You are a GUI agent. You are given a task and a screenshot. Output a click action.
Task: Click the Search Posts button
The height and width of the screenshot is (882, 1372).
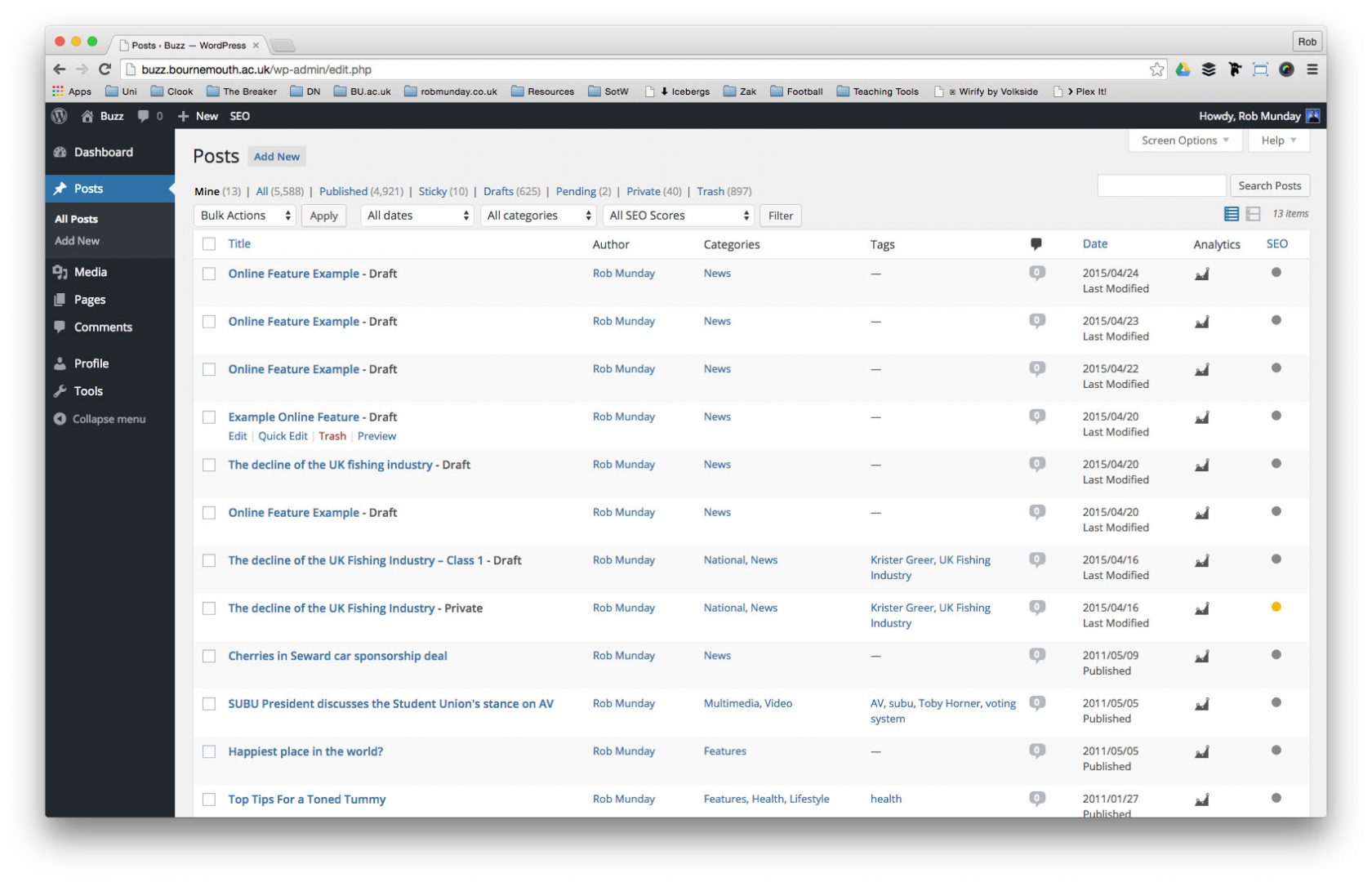[1270, 185]
